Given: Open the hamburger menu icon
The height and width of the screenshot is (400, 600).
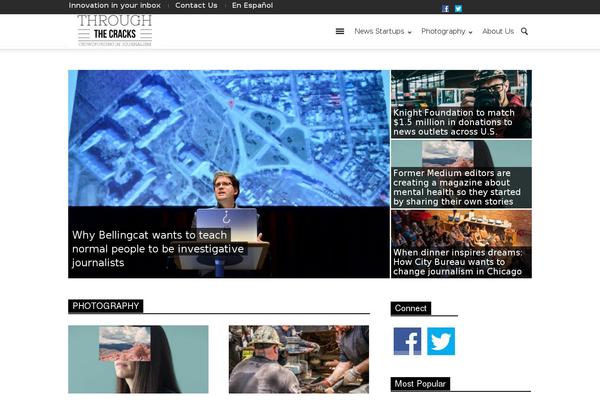Looking at the screenshot, I should point(339,31).
